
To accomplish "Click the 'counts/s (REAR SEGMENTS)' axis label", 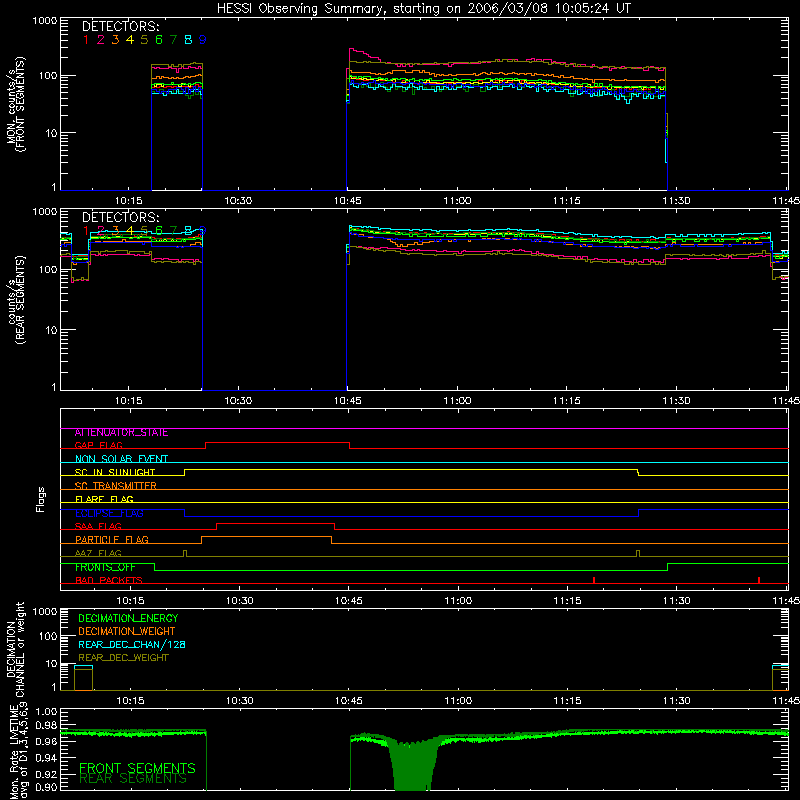I will point(16,300).
